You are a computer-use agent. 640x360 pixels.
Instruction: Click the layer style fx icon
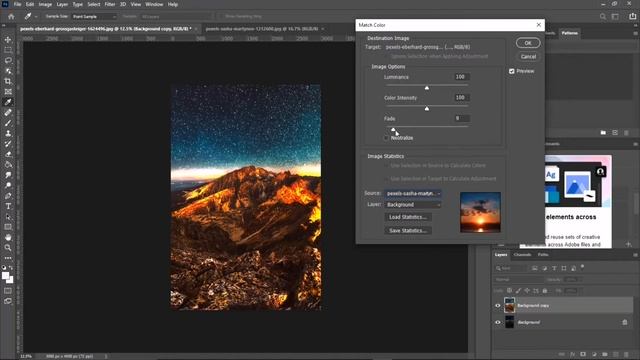(573, 354)
